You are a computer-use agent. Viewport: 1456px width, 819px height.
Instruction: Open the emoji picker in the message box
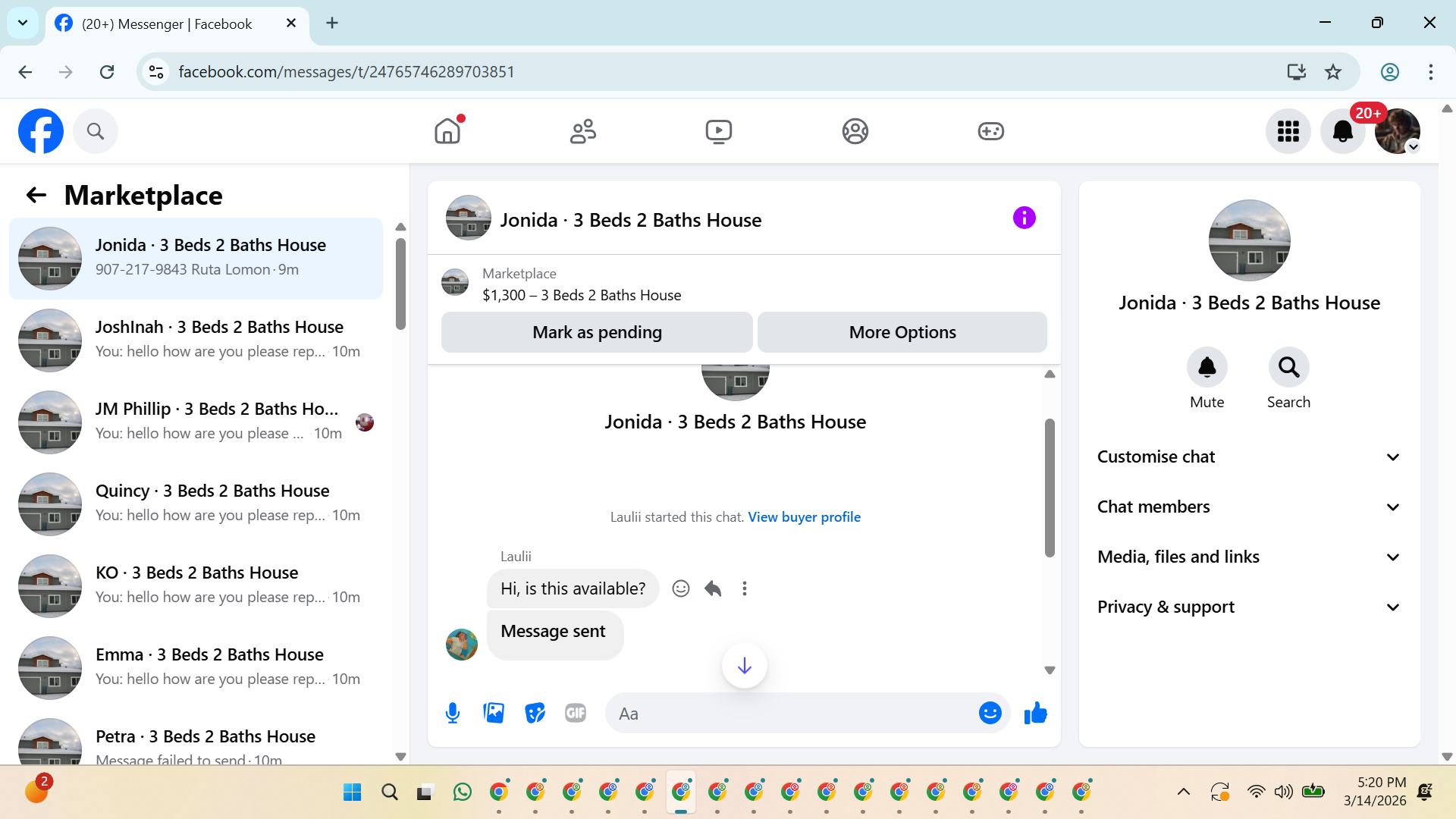(x=990, y=714)
